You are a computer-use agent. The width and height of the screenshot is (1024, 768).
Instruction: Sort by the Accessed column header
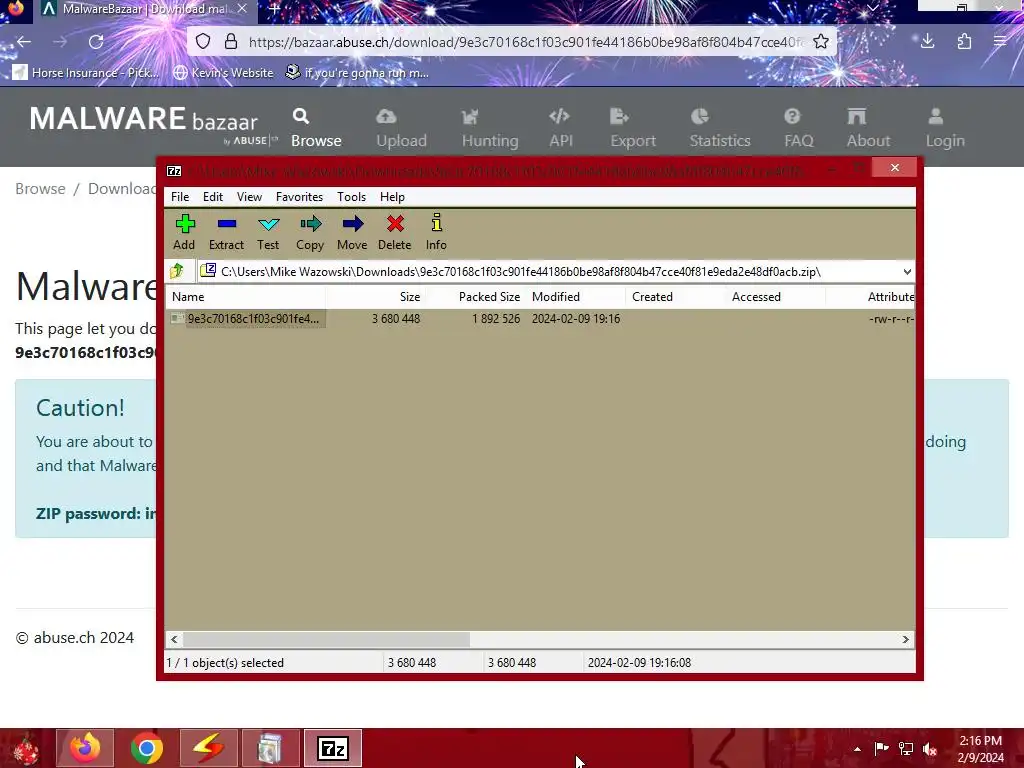click(x=776, y=296)
